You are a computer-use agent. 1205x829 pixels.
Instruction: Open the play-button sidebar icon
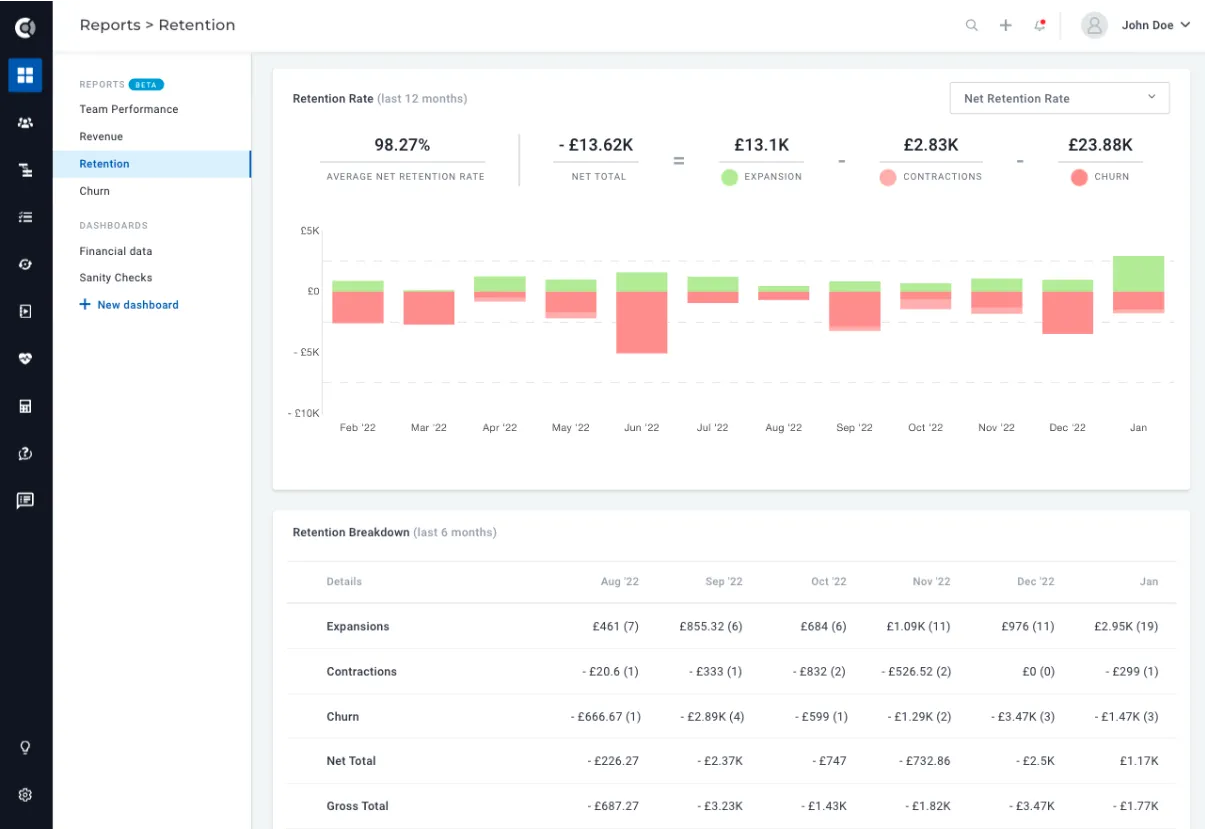25,311
